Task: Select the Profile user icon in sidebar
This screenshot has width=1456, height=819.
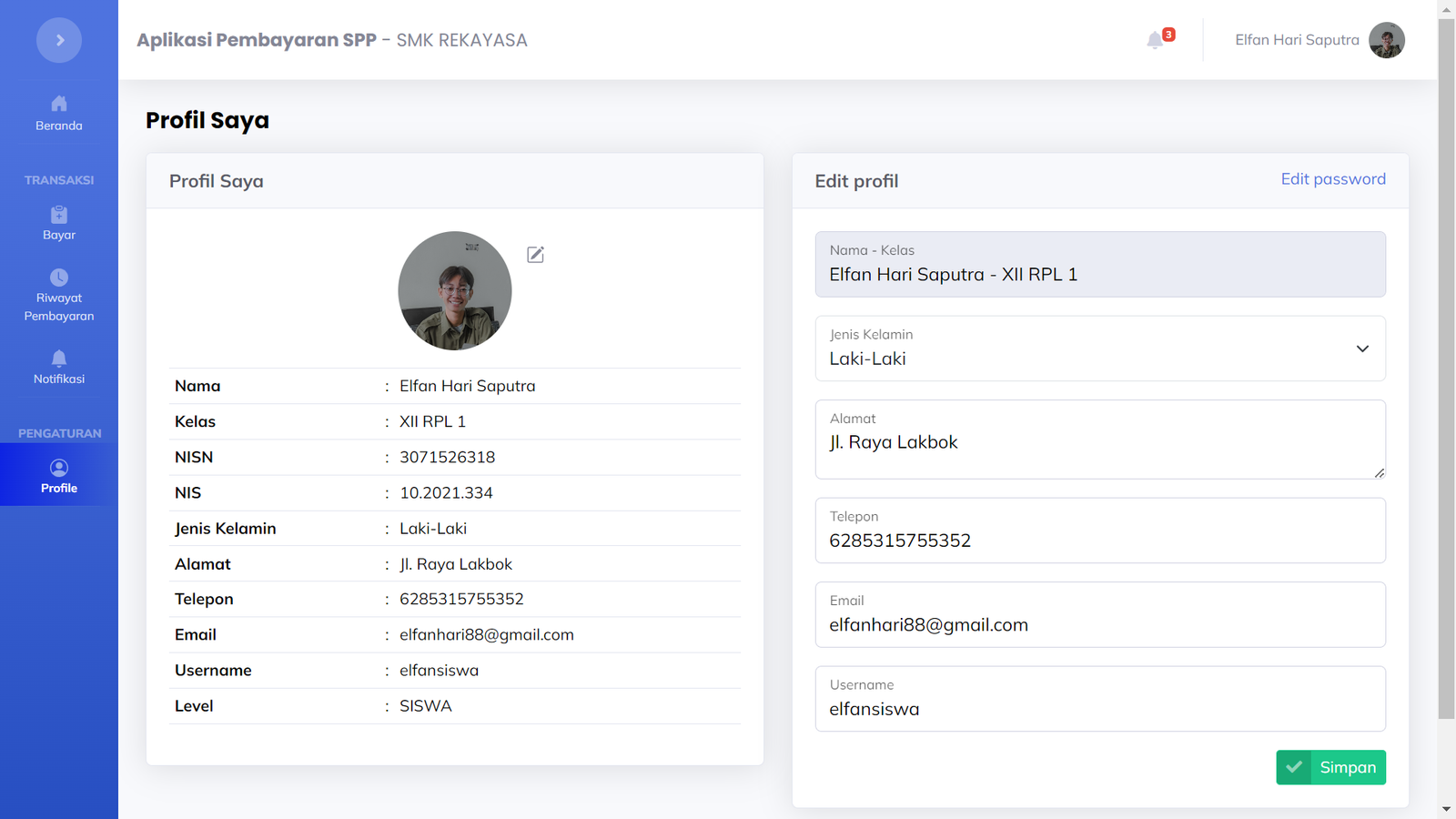Action: click(59, 469)
